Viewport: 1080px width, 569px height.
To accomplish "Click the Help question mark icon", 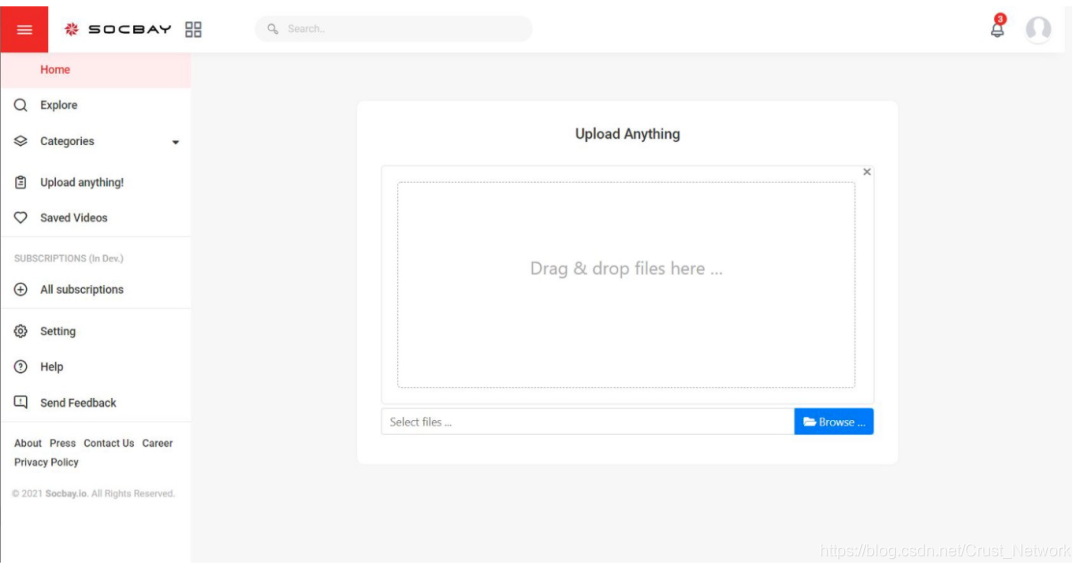I will coord(21,366).
